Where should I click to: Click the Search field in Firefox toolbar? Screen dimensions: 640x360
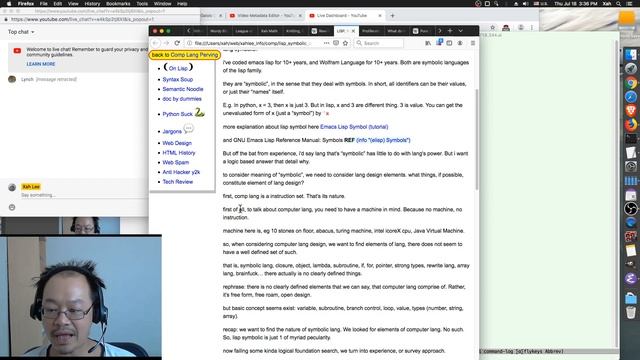pyautogui.click(x=379, y=43)
